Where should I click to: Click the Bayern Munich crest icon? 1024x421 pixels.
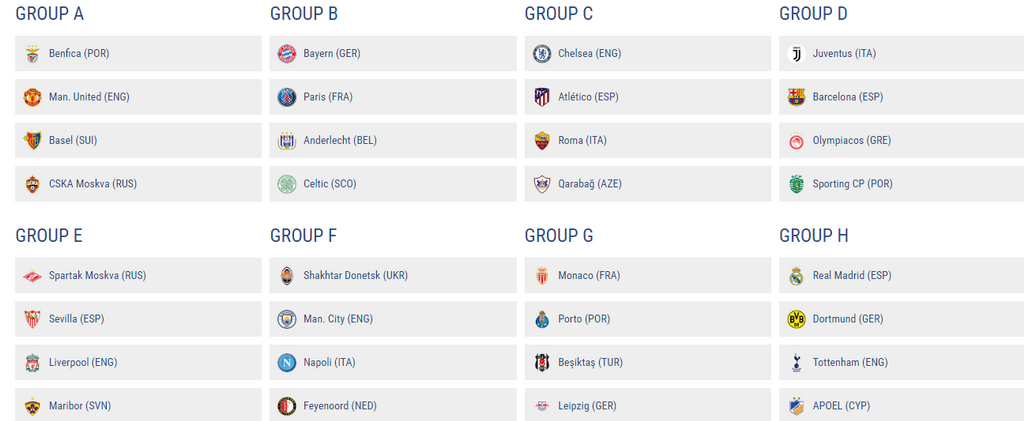(x=287, y=54)
